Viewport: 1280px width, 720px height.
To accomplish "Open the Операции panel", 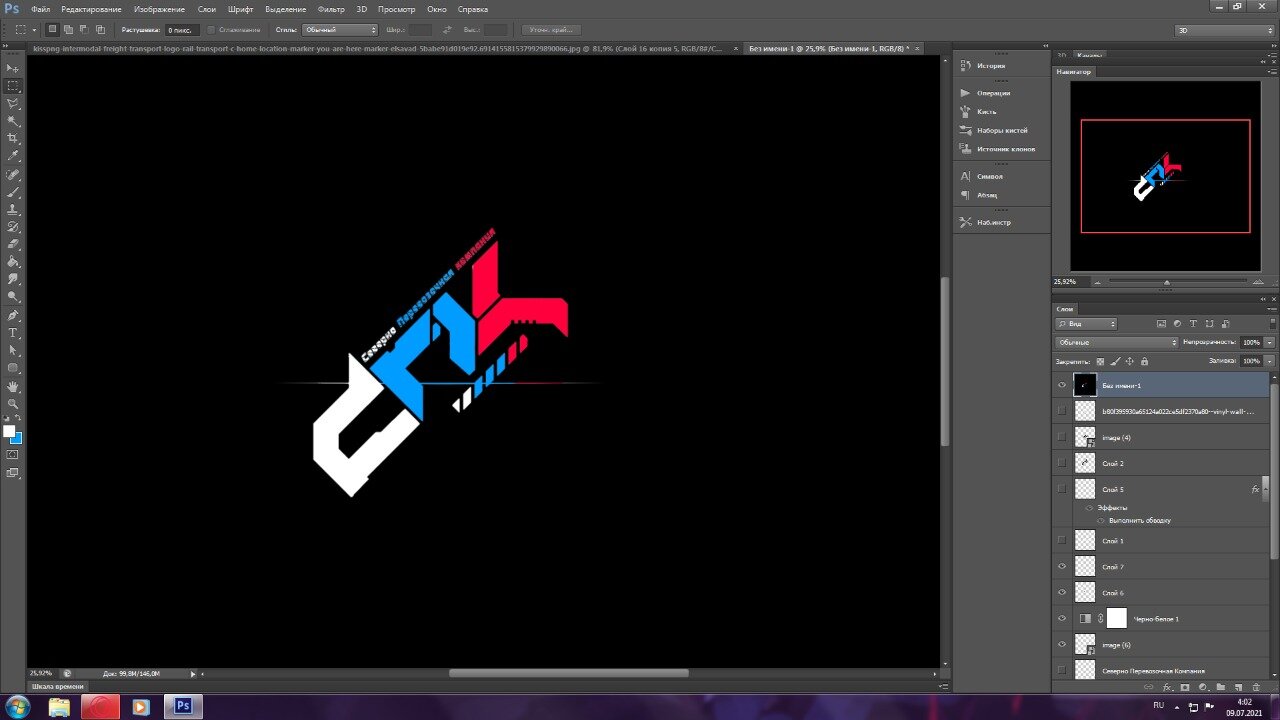I will tap(992, 93).
